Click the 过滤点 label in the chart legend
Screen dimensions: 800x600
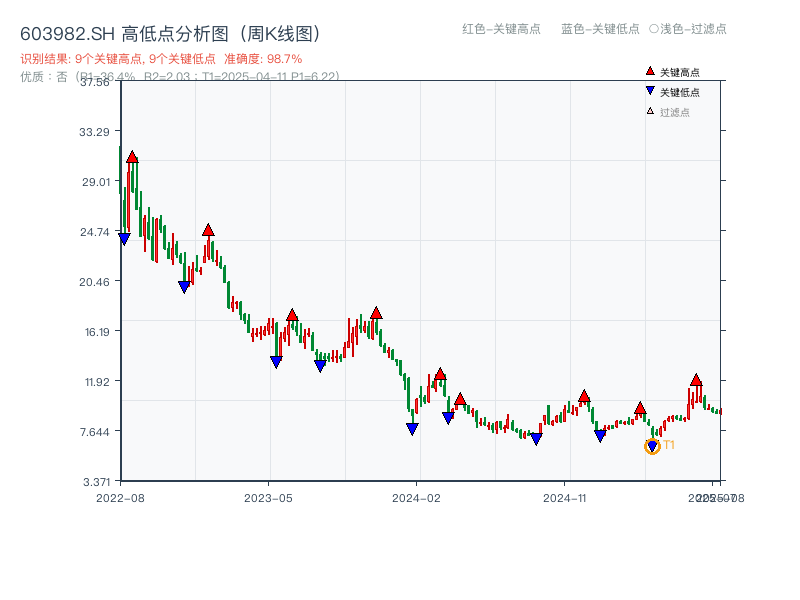[674, 112]
